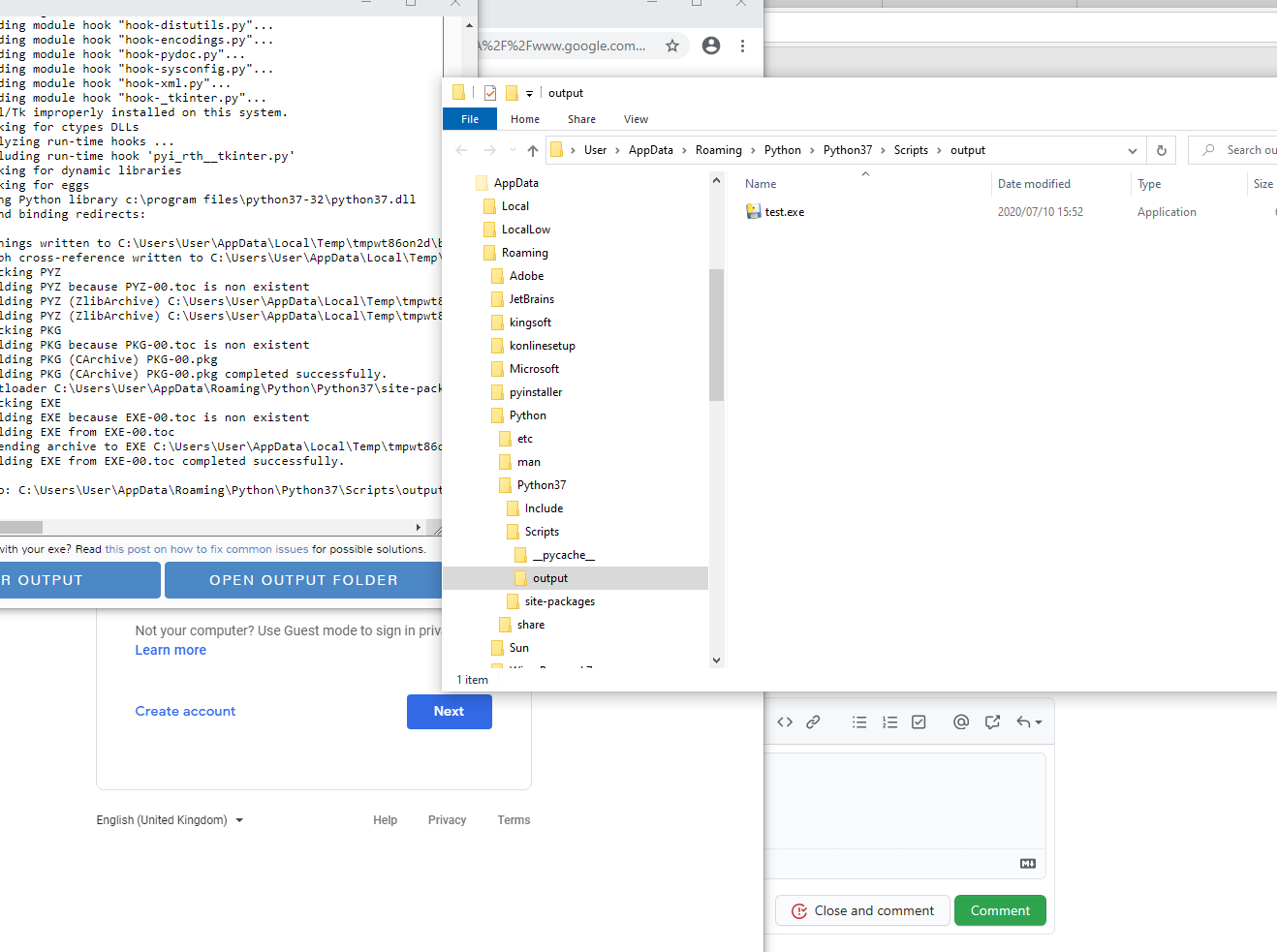Add a numbered list to the comment

click(889, 722)
